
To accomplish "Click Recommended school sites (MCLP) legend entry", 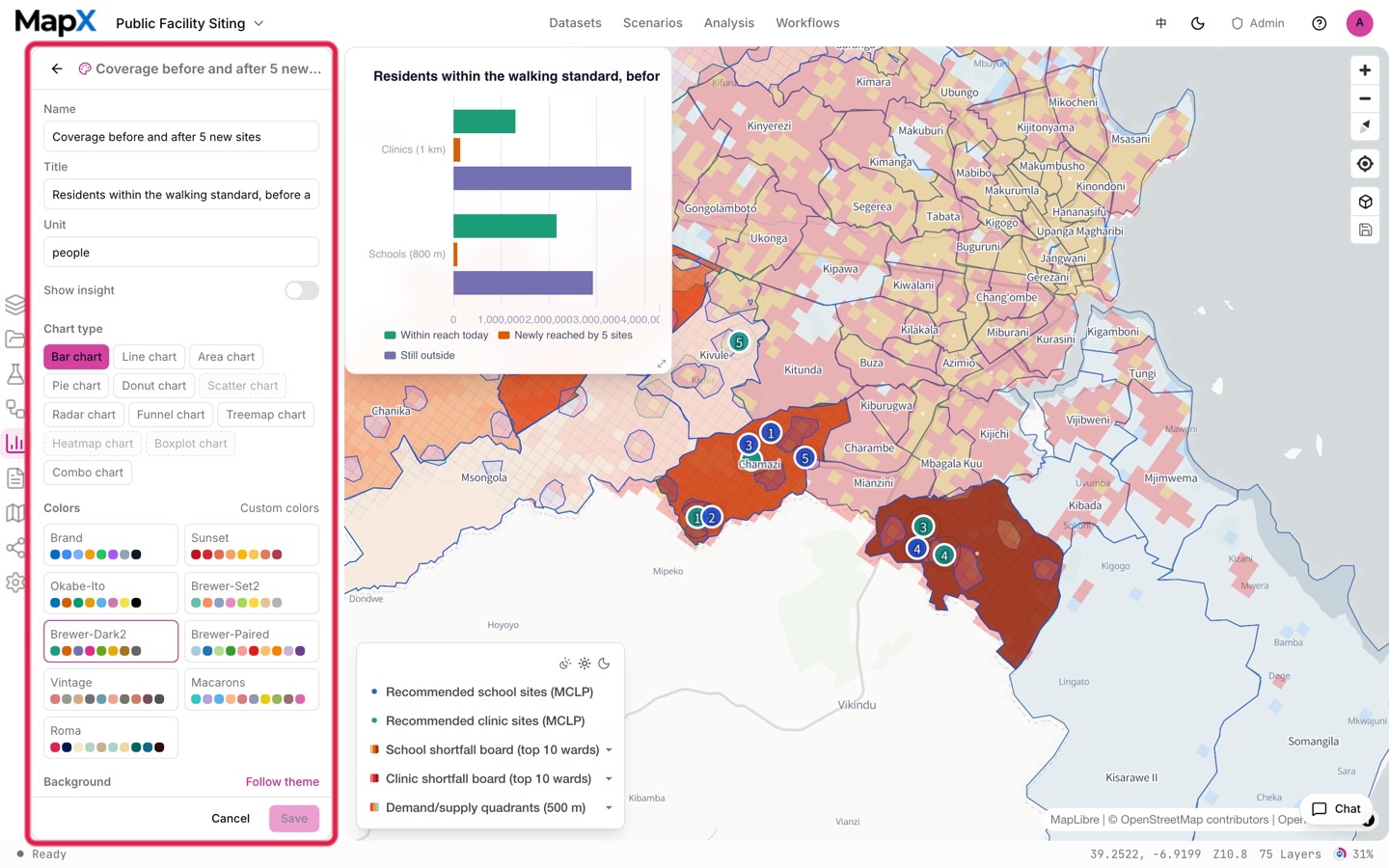I will tap(489, 692).
